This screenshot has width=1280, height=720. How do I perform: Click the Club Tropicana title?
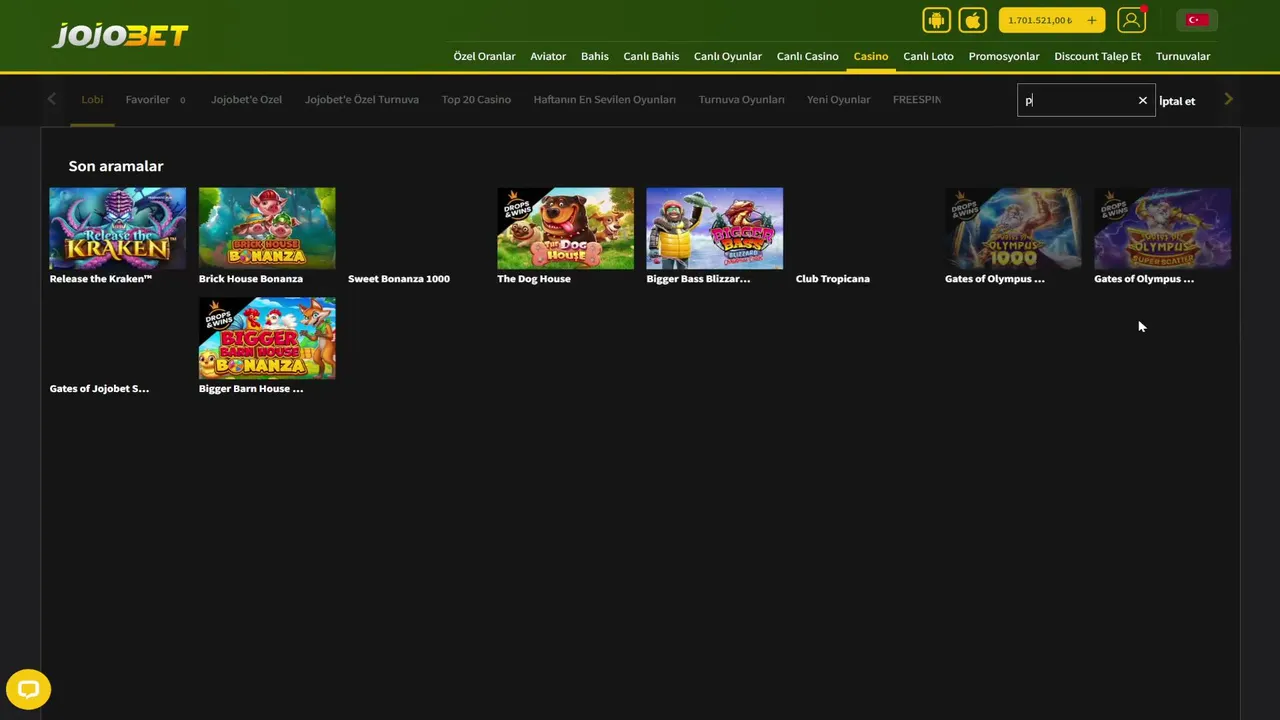click(x=833, y=279)
